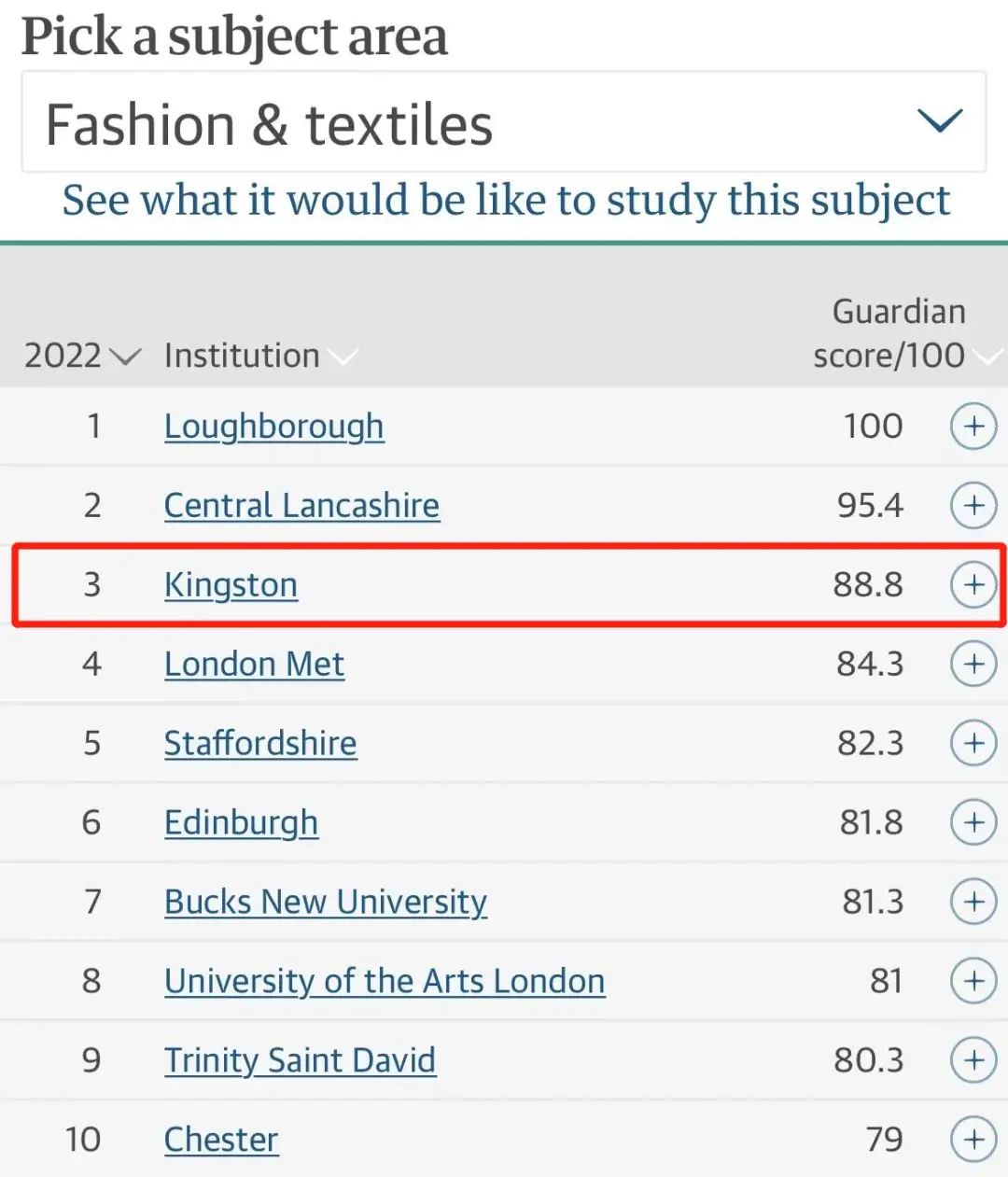Open the Central Lancashire link
The height and width of the screenshot is (1177, 1008).
tap(301, 506)
